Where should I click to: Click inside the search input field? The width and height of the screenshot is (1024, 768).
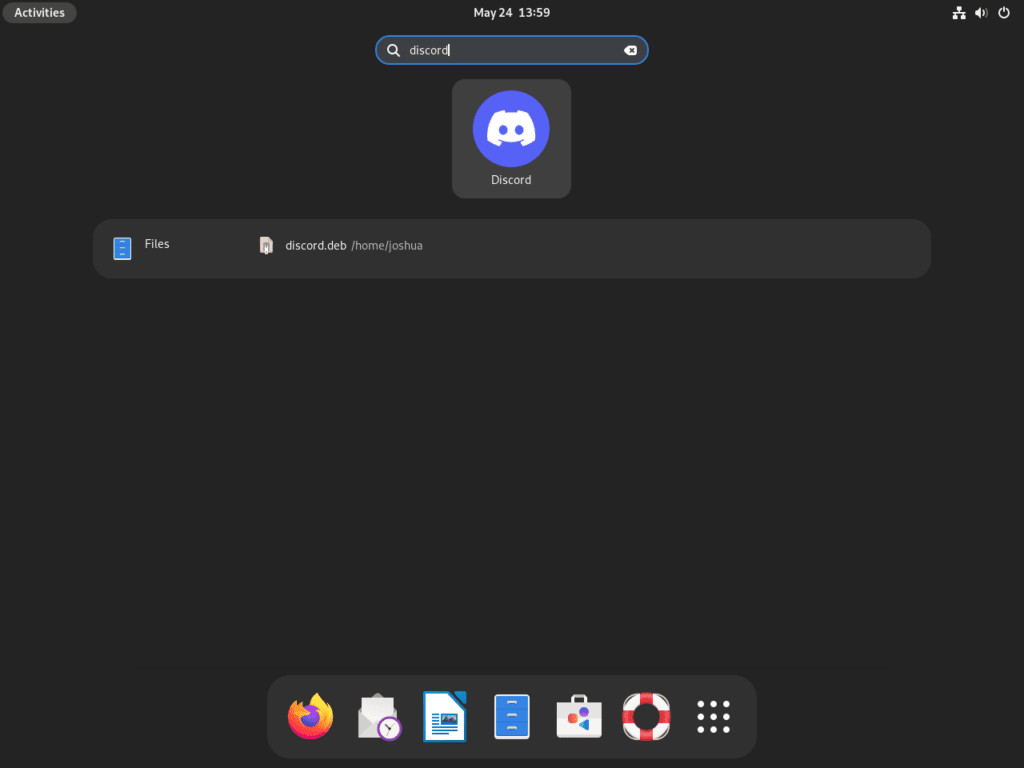[500, 50]
